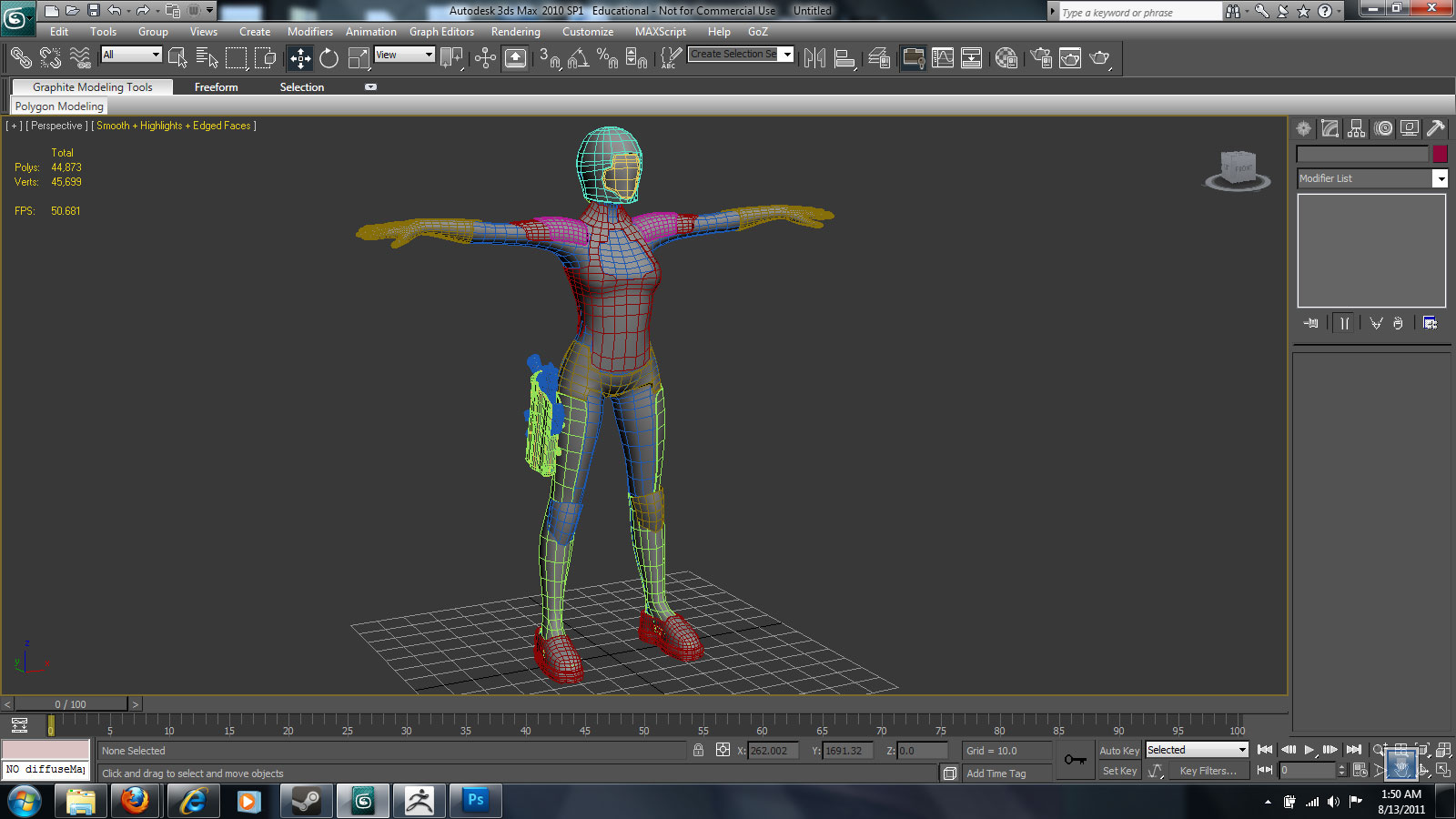The height and width of the screenshot is (819, 1456).
Task: Click the Mirror tool icon
Action: click(x=814, y=58)
